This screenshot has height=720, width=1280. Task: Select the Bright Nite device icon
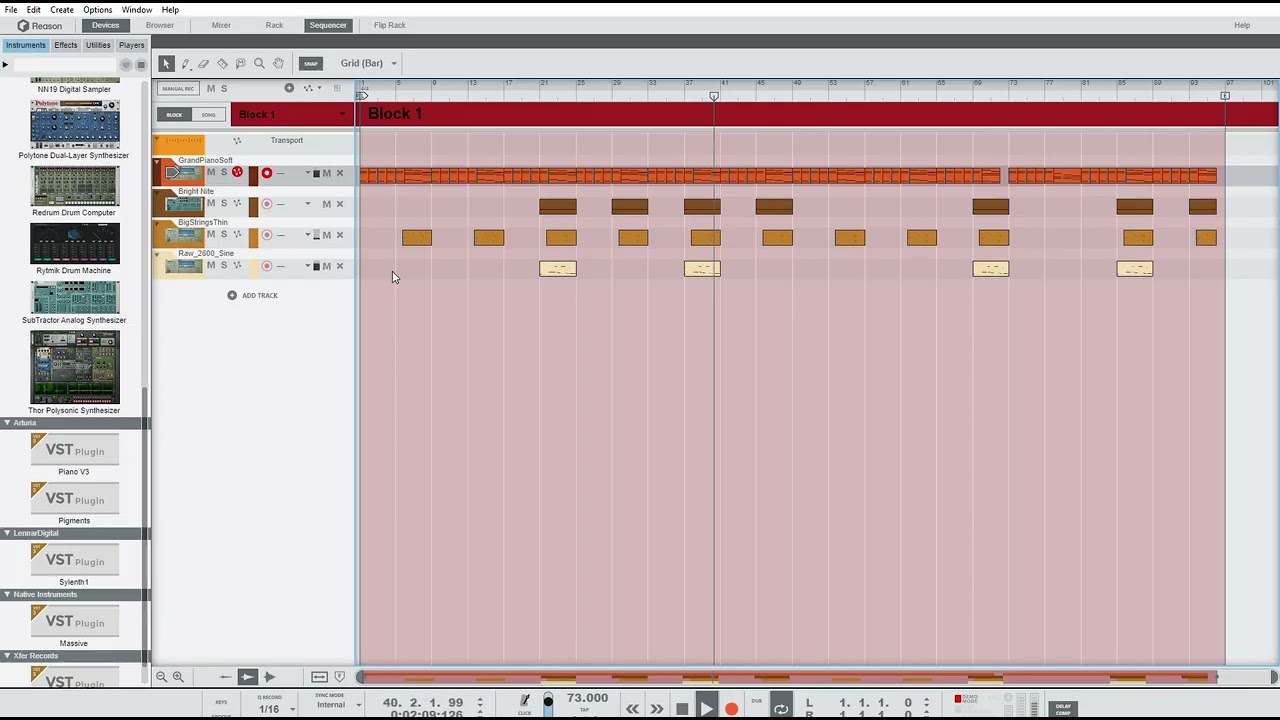[184, 205]
